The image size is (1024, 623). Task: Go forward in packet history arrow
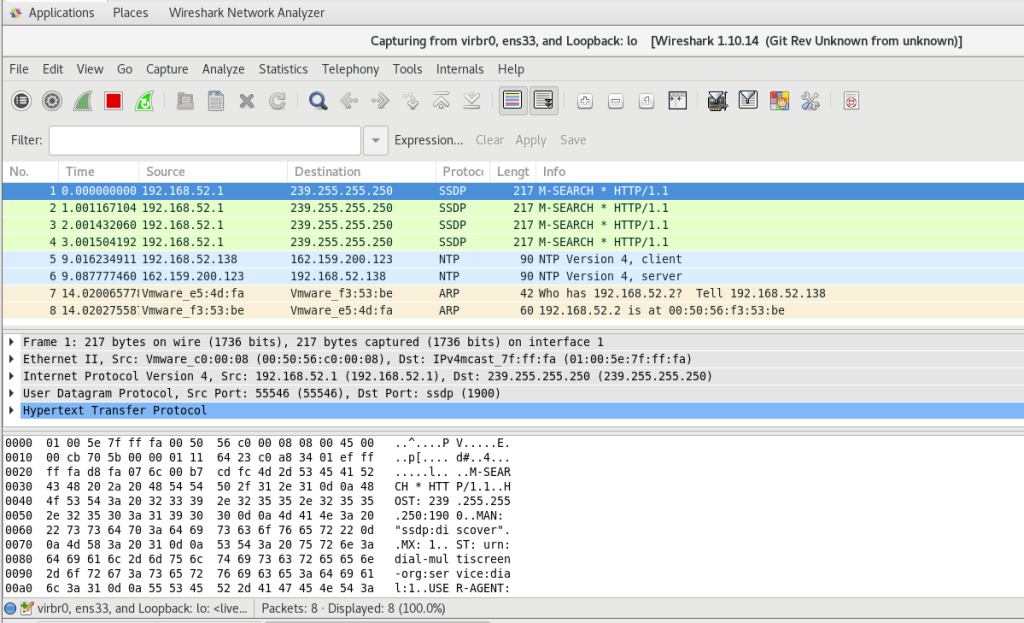[x=380, y=101]
